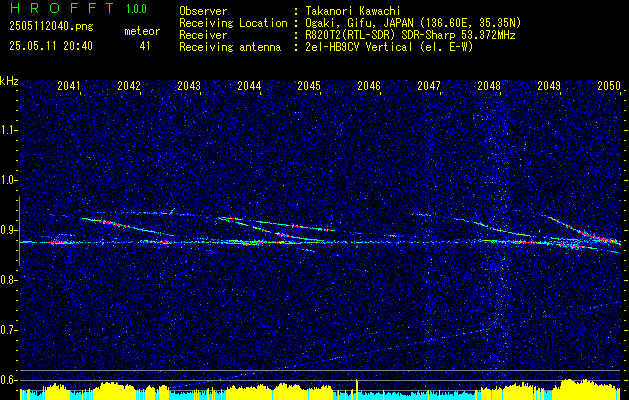Click time marker 2043
Viewport: 629px width, 400px height.
click(189, 85)
